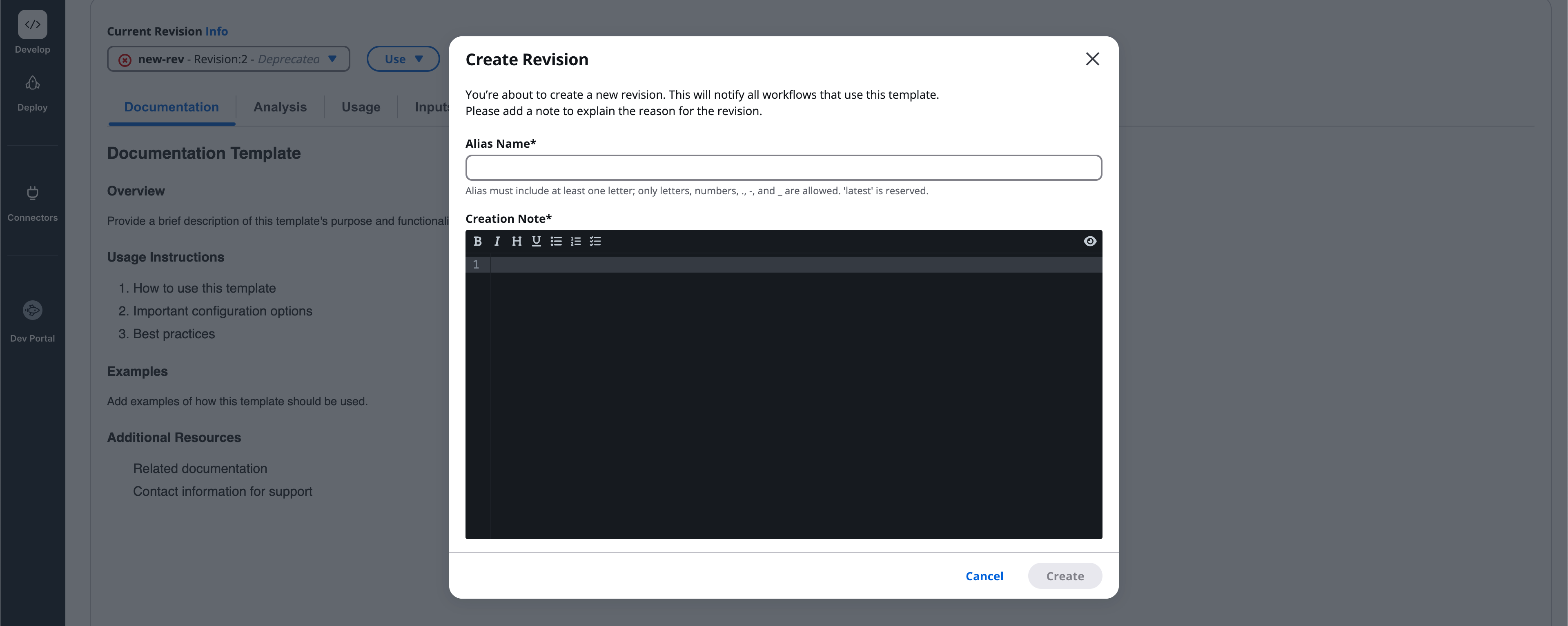Insert a numbered list in the note

(x=575, y=241)
